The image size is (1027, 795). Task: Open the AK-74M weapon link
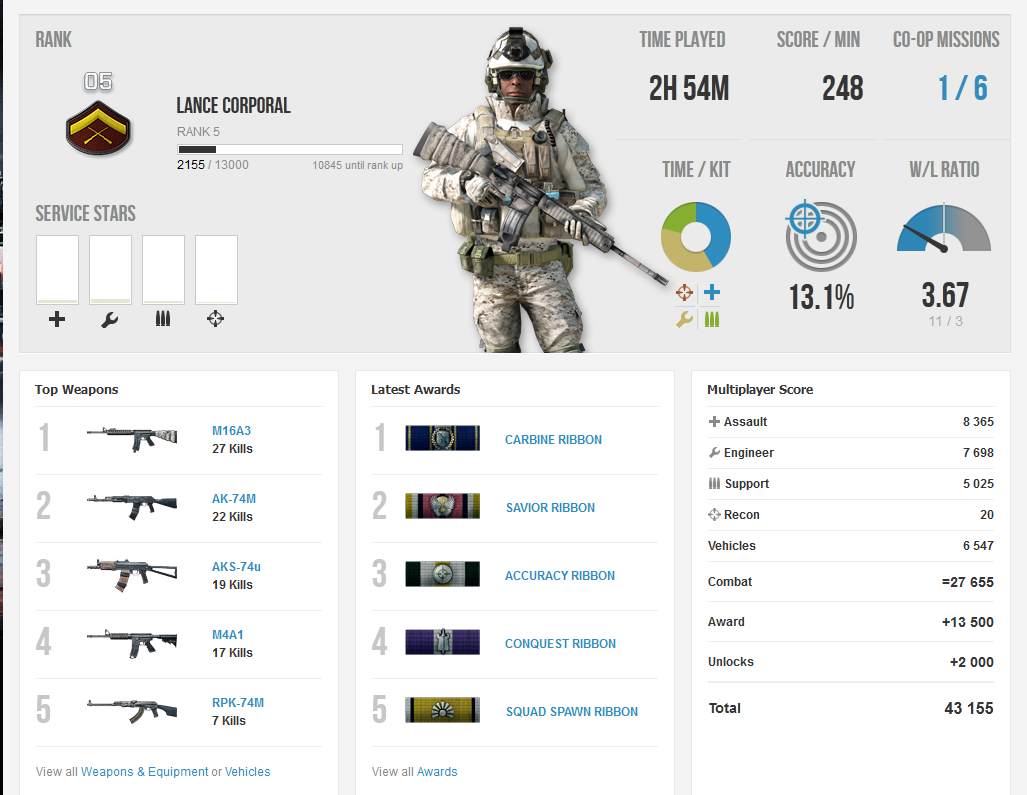(234, 499)
